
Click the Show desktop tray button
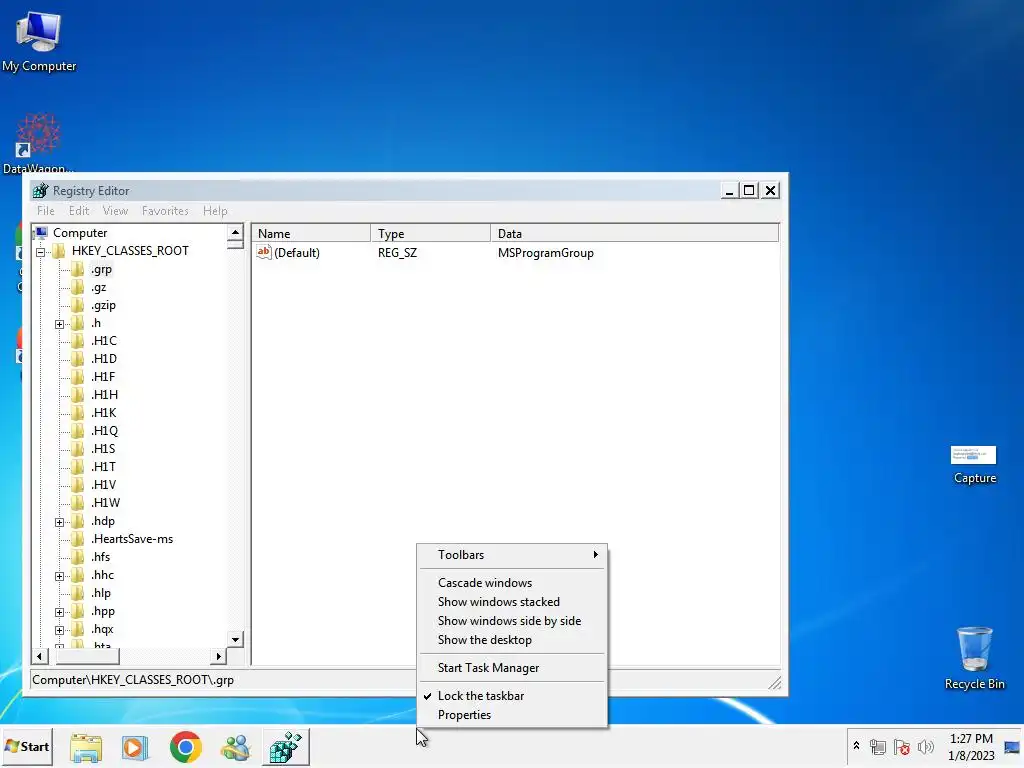(1013, 747)
